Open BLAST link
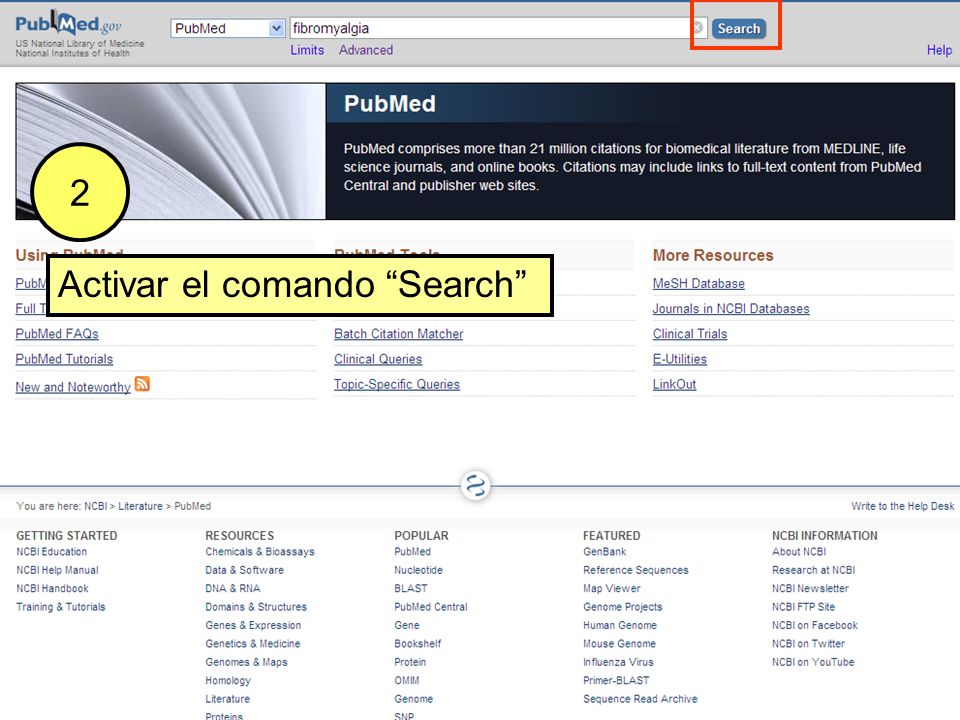This screenshot has height=720, width=960. pos(410,588)
